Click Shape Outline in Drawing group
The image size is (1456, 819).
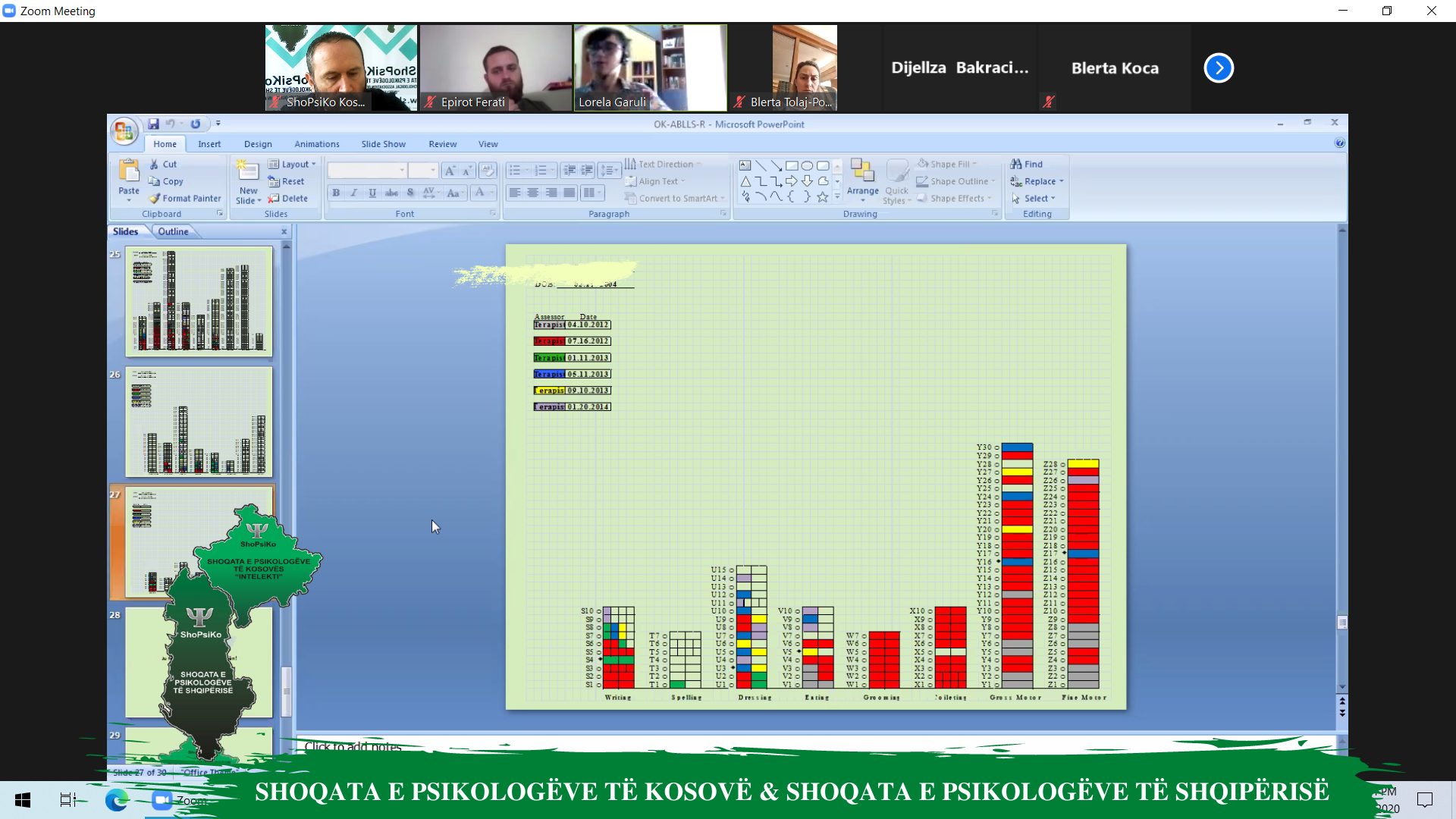(x=955, y=181)
